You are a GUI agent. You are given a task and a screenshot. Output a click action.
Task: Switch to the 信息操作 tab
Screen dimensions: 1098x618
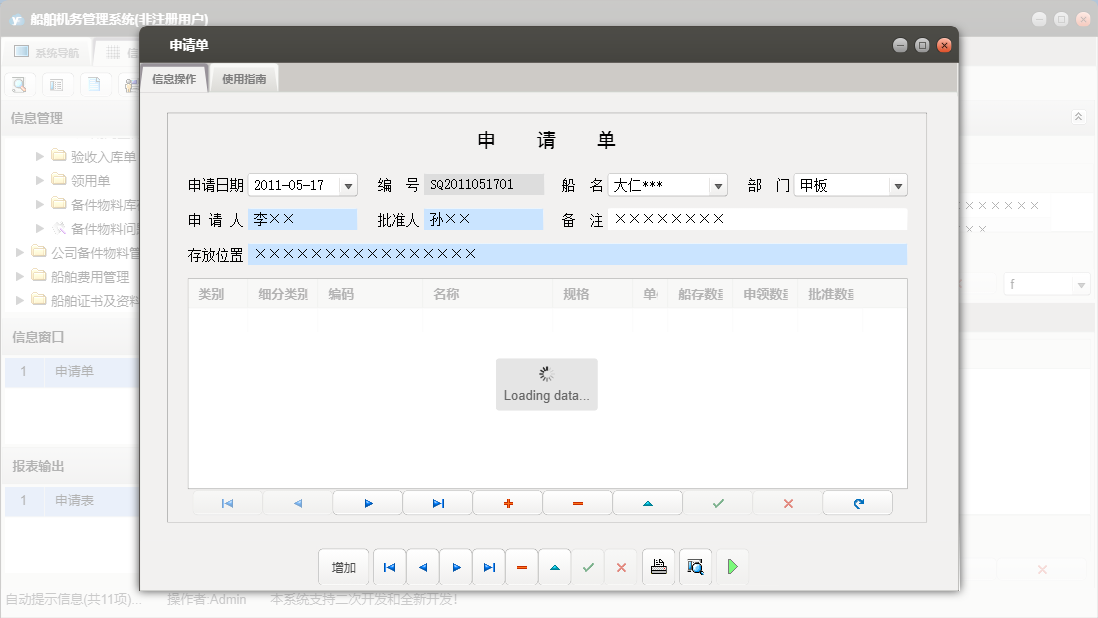pos(173,77)
